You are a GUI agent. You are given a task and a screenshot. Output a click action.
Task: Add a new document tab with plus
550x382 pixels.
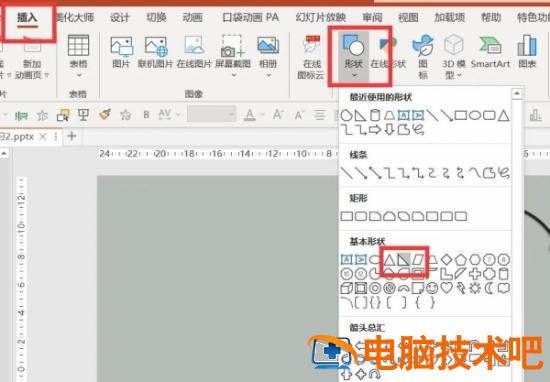point(72,136)
